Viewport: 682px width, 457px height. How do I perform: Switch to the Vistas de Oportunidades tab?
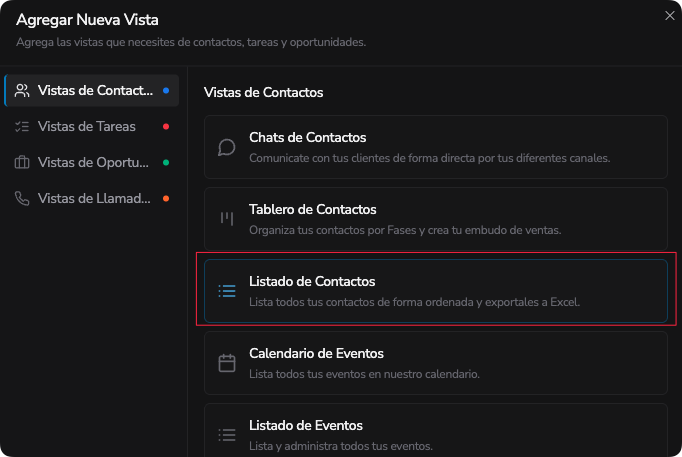pos(92,163)
